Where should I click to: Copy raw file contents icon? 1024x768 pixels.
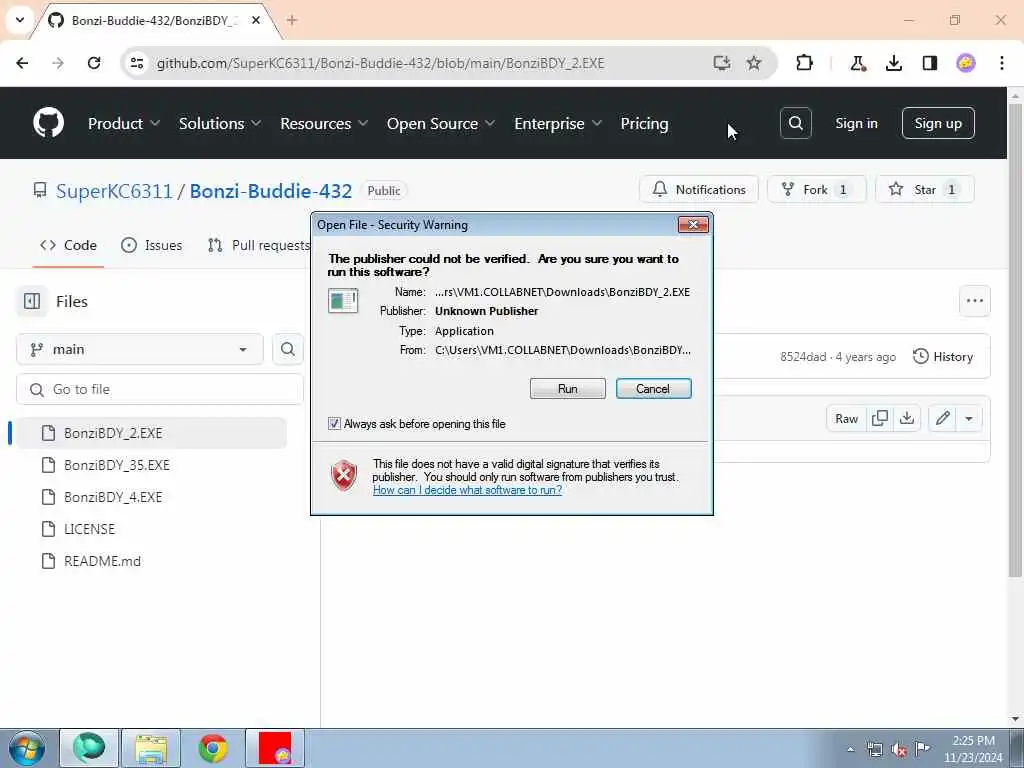[880, 418]
